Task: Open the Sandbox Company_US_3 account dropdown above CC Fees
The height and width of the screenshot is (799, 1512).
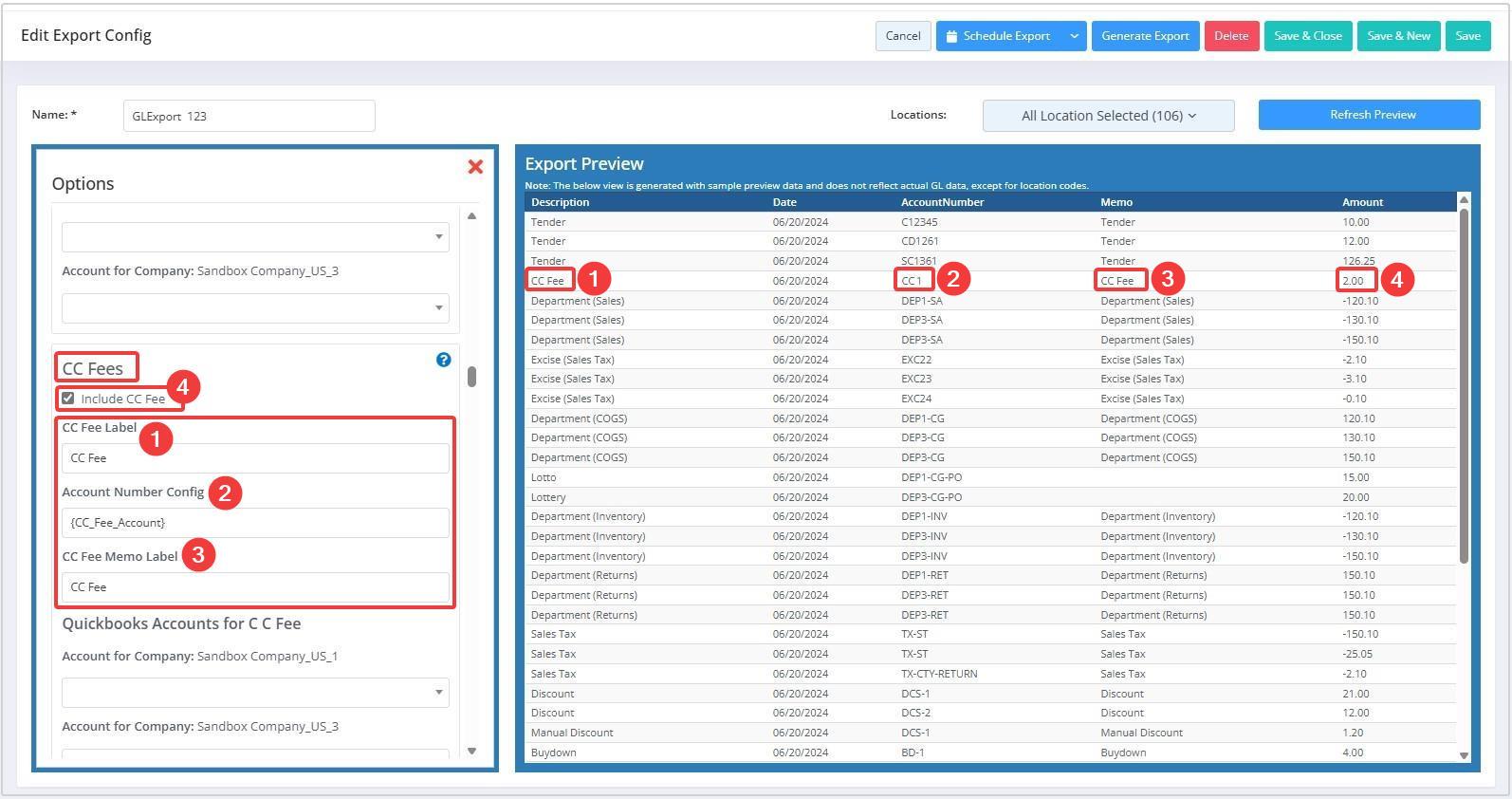Action: pos(255,307)
